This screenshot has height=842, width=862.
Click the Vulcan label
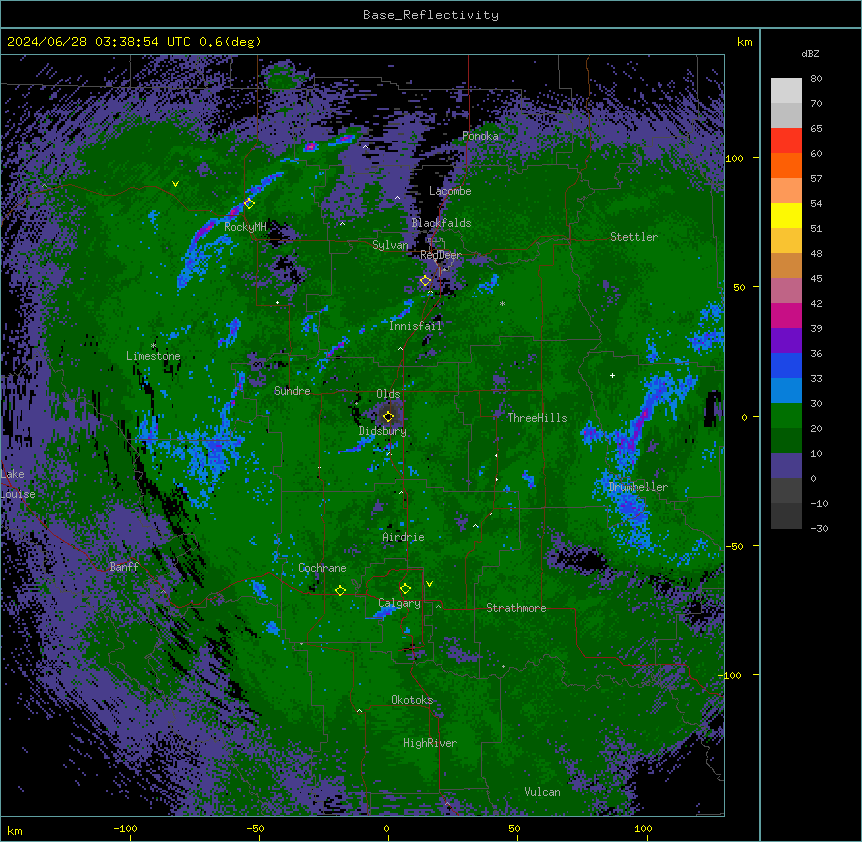coord(542,792)
